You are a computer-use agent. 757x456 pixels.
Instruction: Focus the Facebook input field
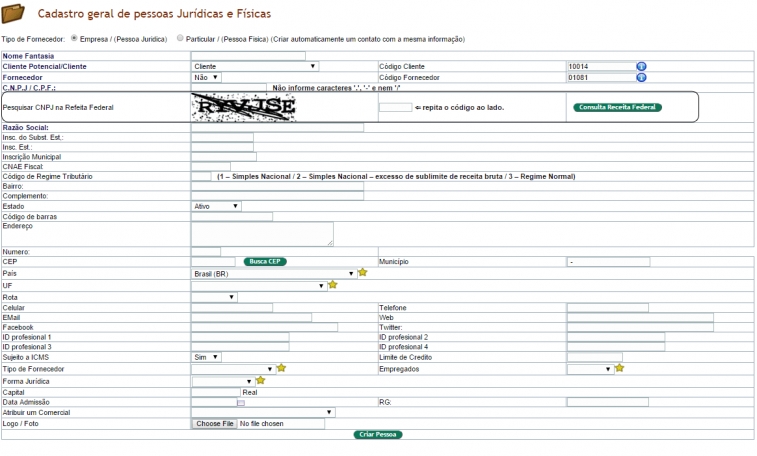click(x=265, y=327)
